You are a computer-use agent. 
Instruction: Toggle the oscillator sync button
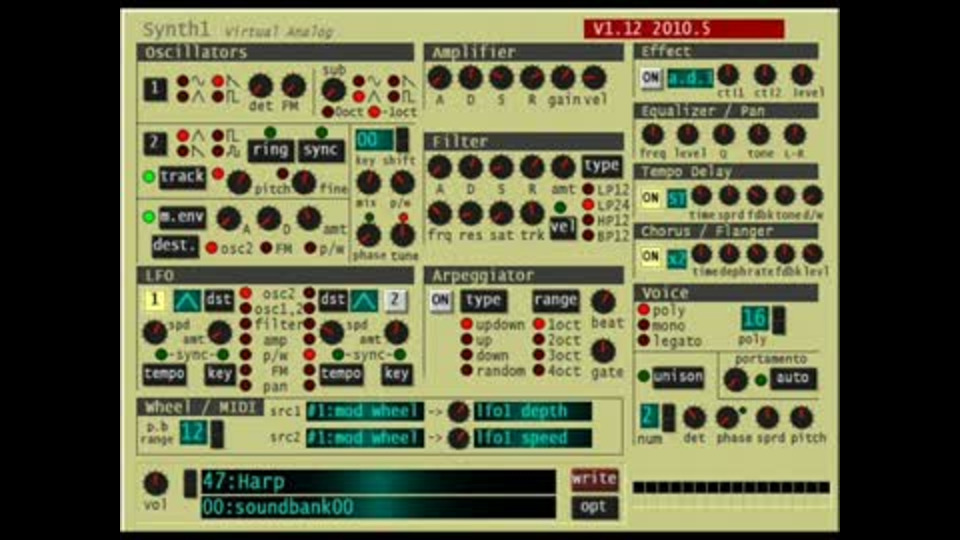coord(321,151)
